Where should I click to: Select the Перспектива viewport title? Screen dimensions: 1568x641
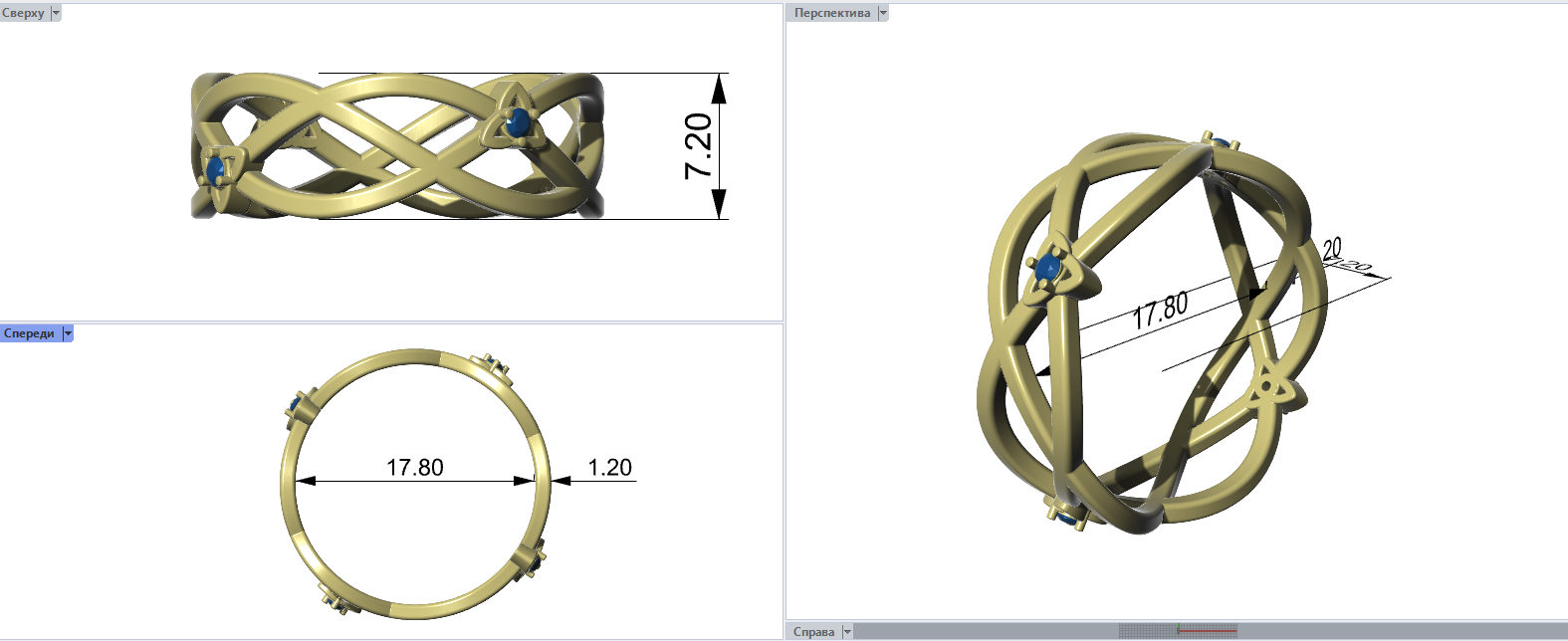coord(832,13)
